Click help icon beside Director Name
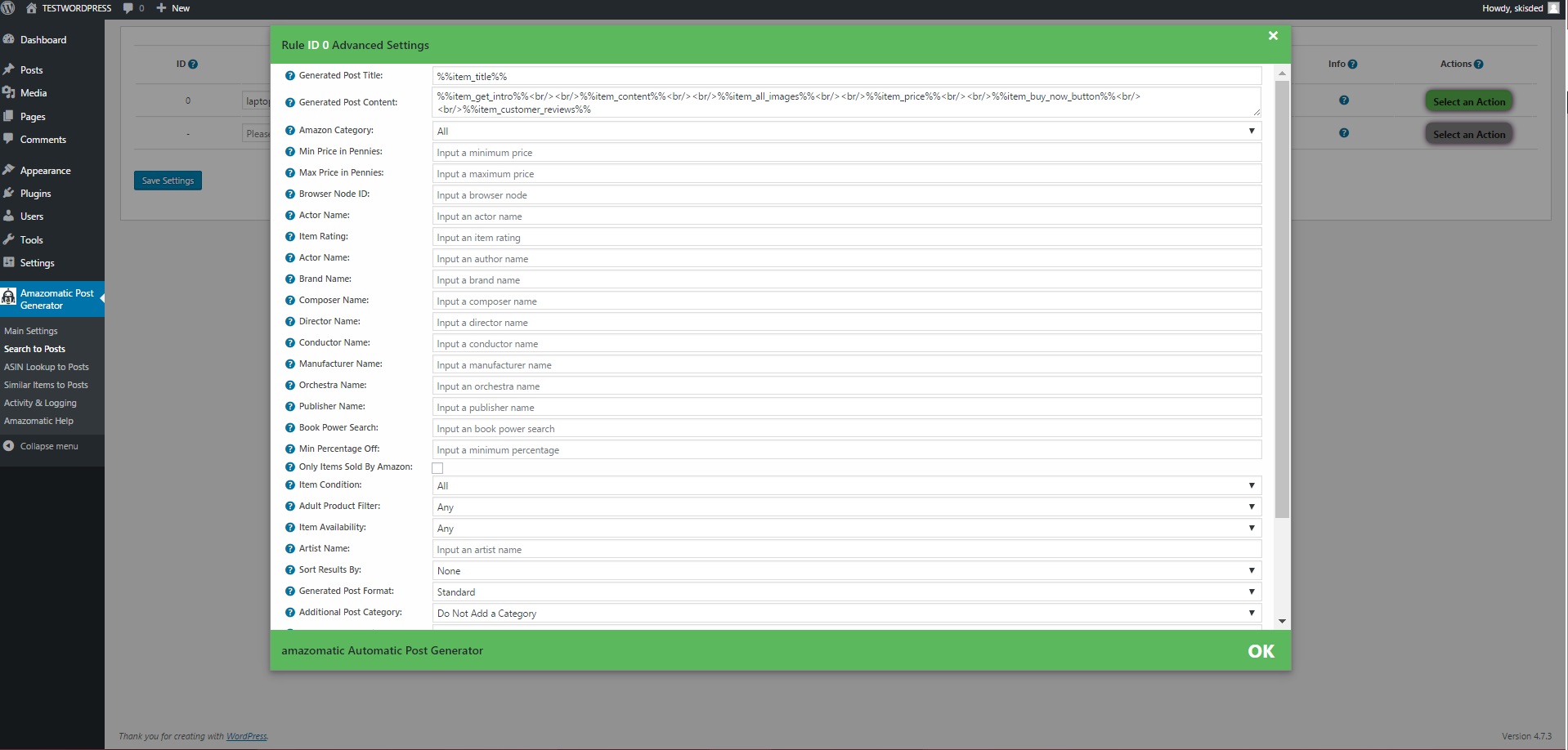The height and width of the screenshot is (750, 1568). point(289,322)
